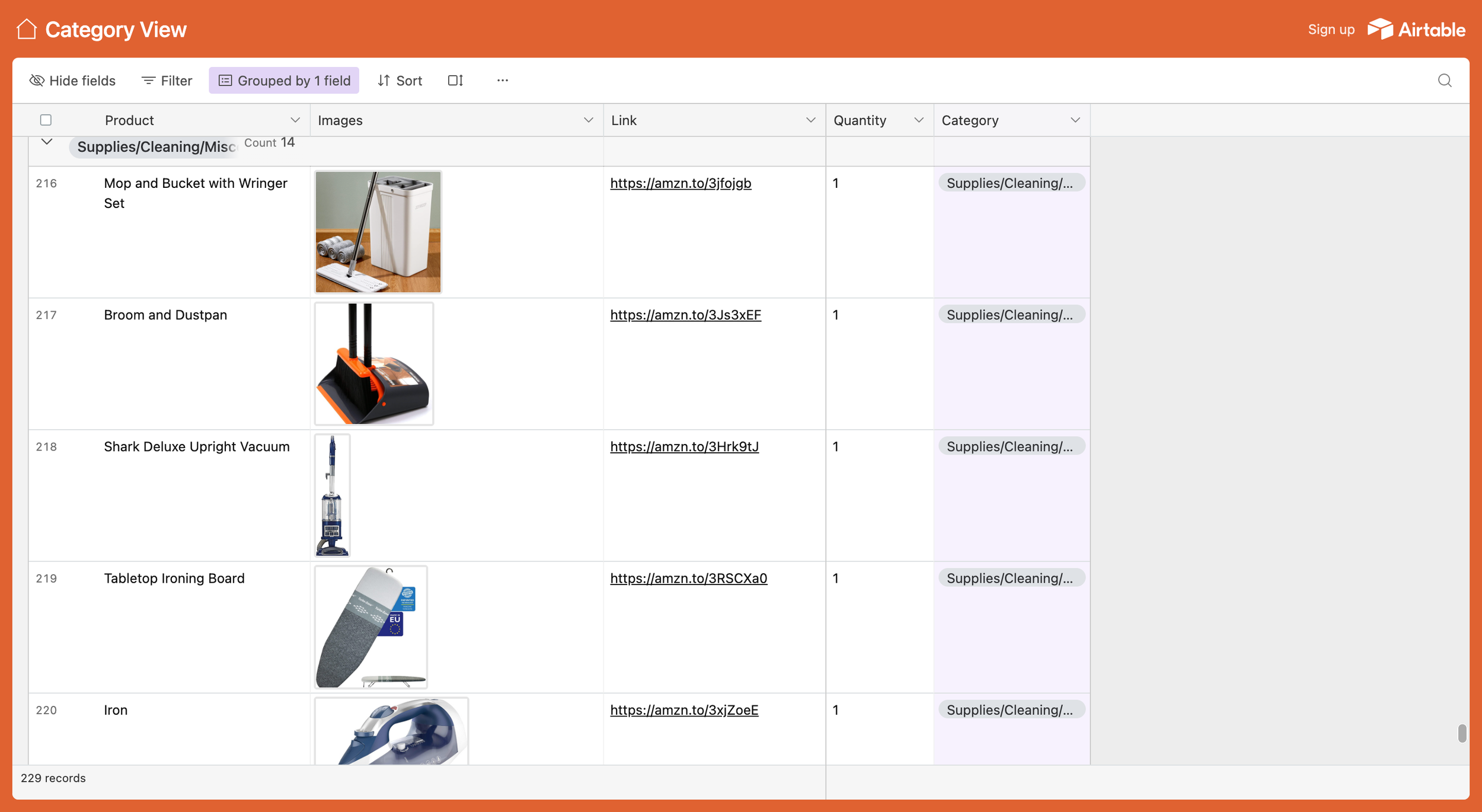Open the Mop and Bucket image thumbnail
The image size is (1482, 812).
(378, 232)
